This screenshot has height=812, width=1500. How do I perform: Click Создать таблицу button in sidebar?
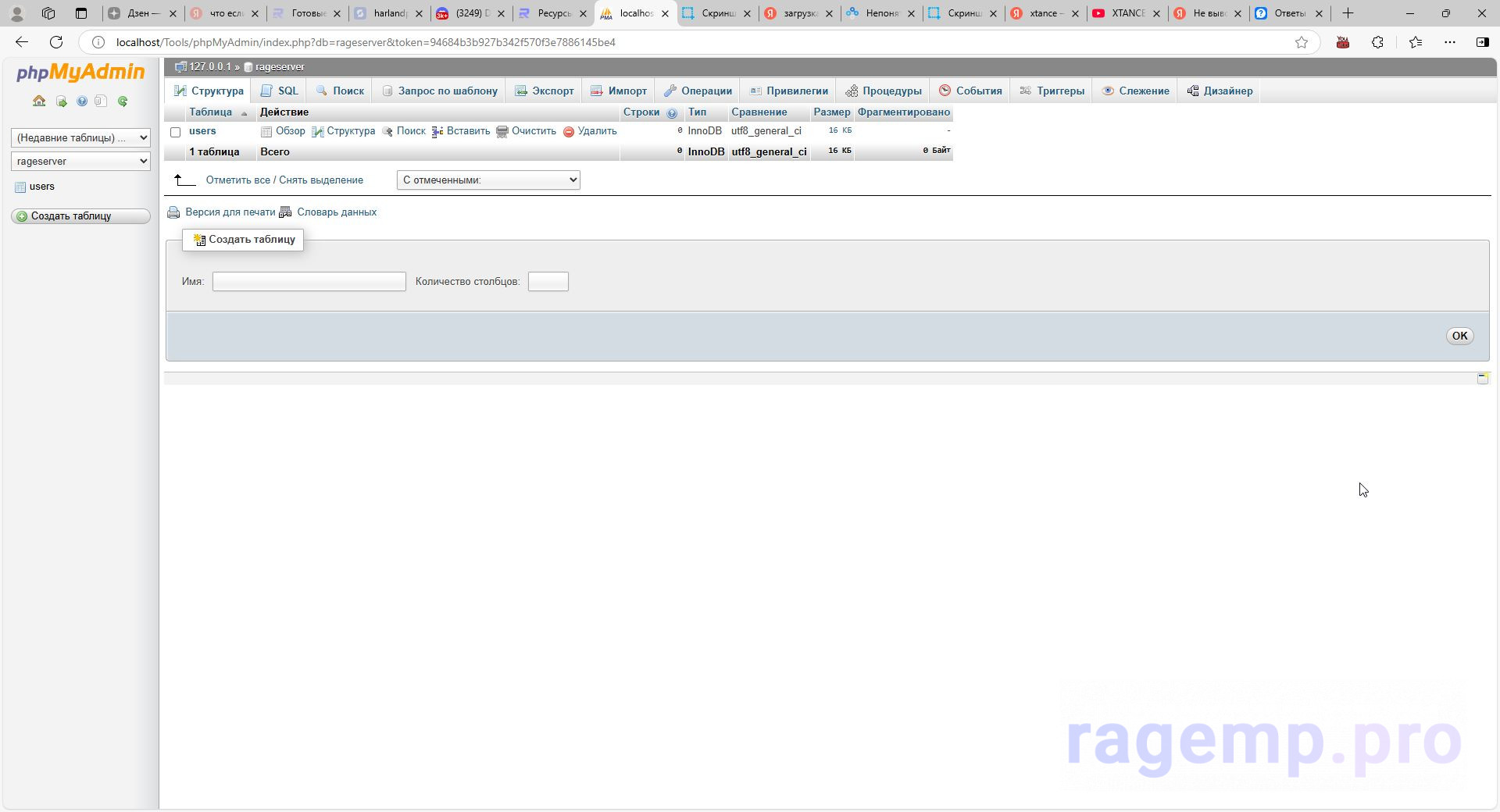pos(80,216)
